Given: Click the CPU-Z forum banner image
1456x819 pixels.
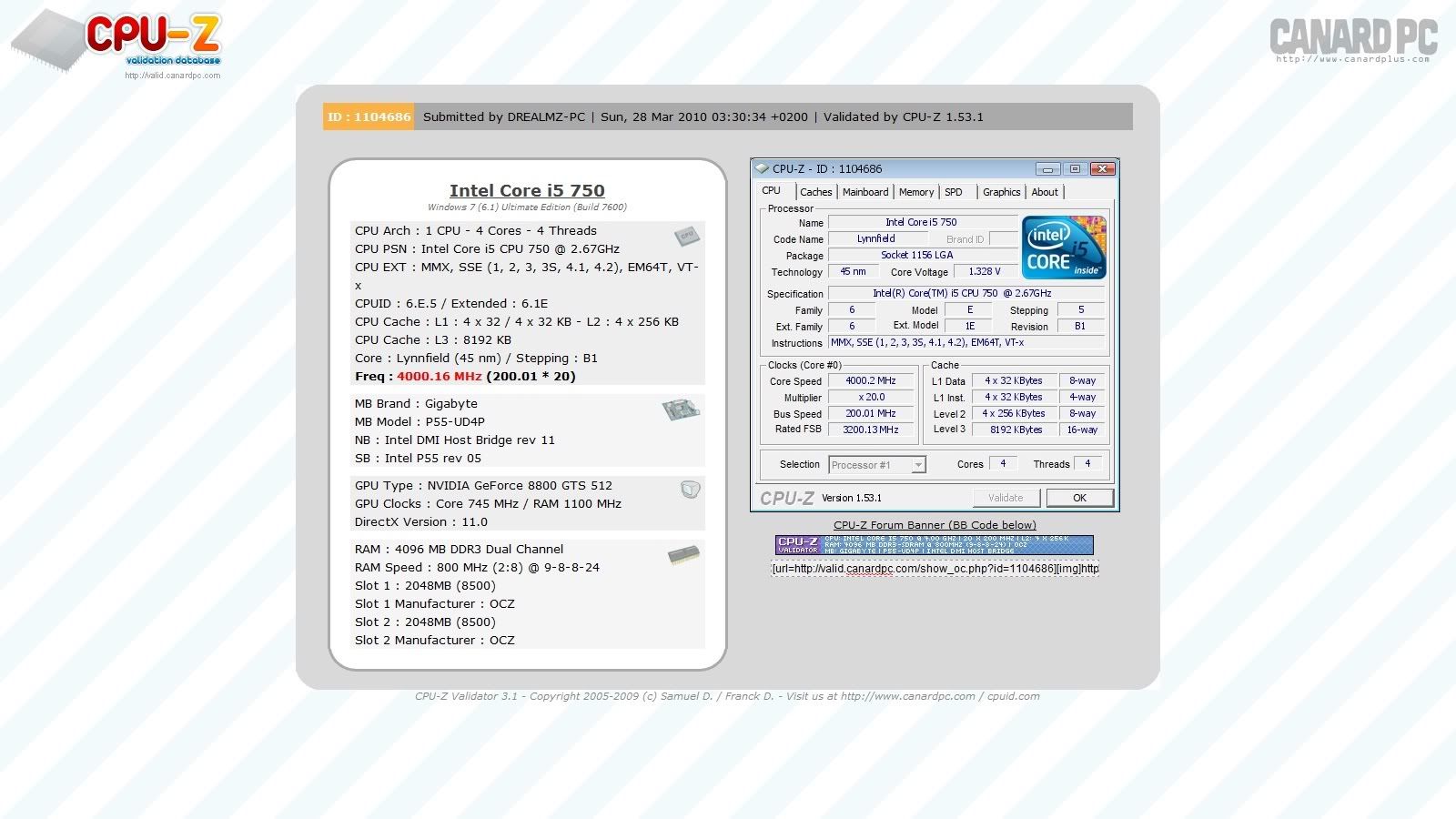Looking at the screenshot, I should click(x=935, y=545).
